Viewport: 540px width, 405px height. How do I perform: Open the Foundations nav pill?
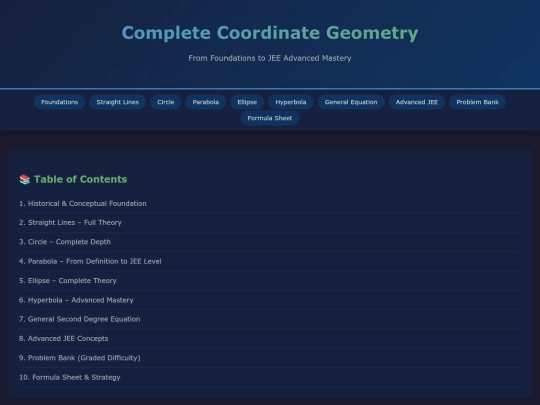(60, 102)
